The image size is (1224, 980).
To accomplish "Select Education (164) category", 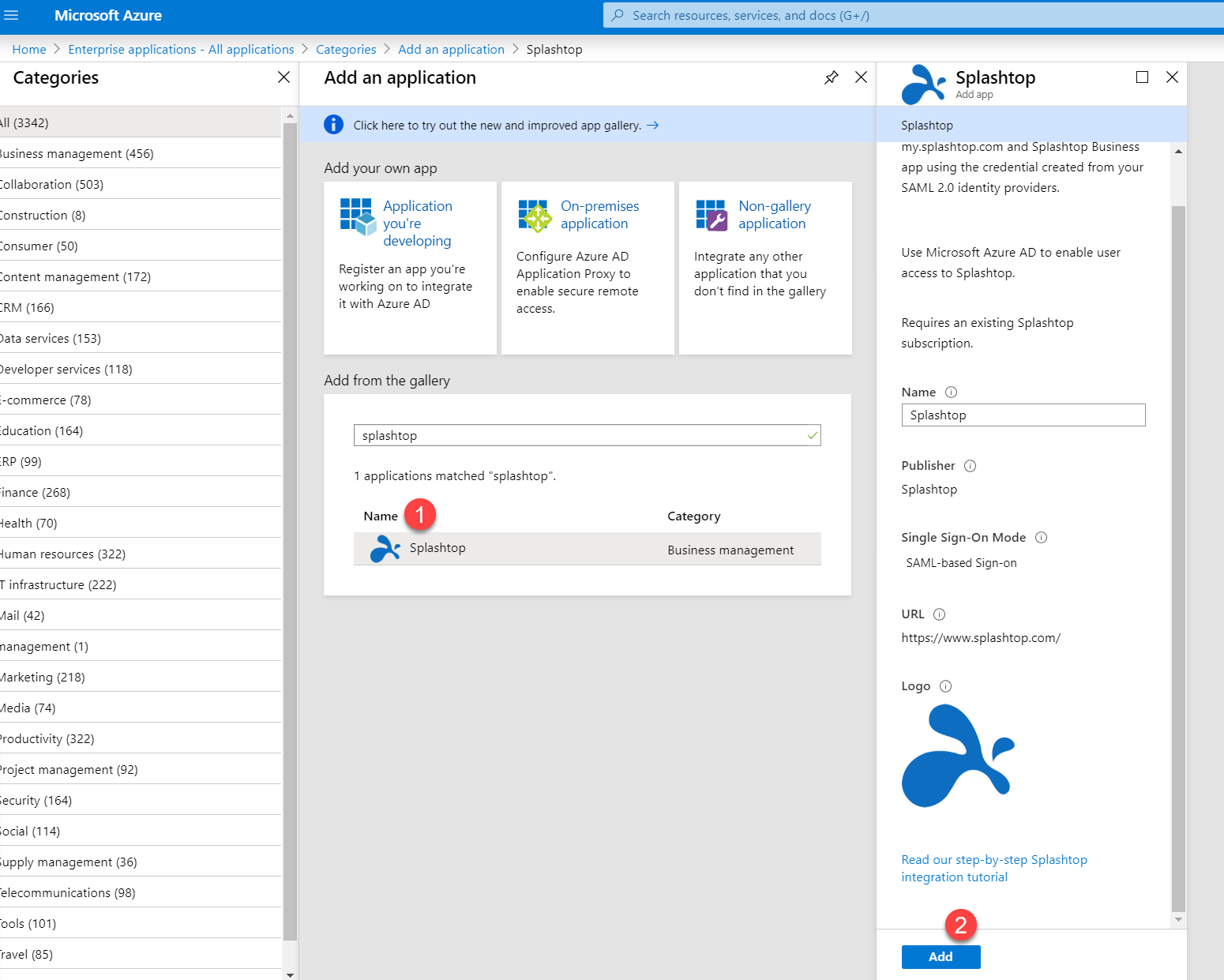I will [141, 430].
